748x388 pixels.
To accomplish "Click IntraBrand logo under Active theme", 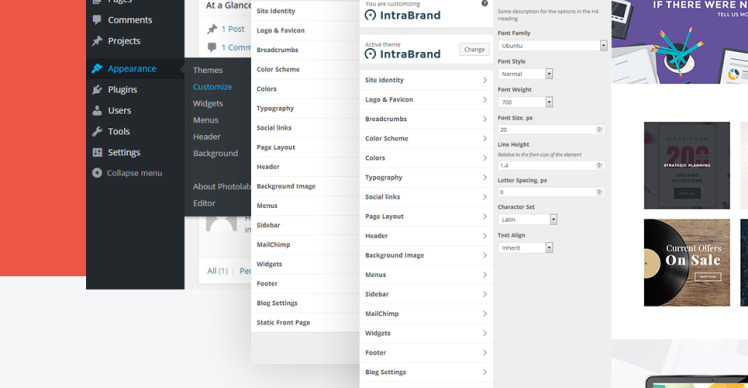I will [x=403, y=54].
